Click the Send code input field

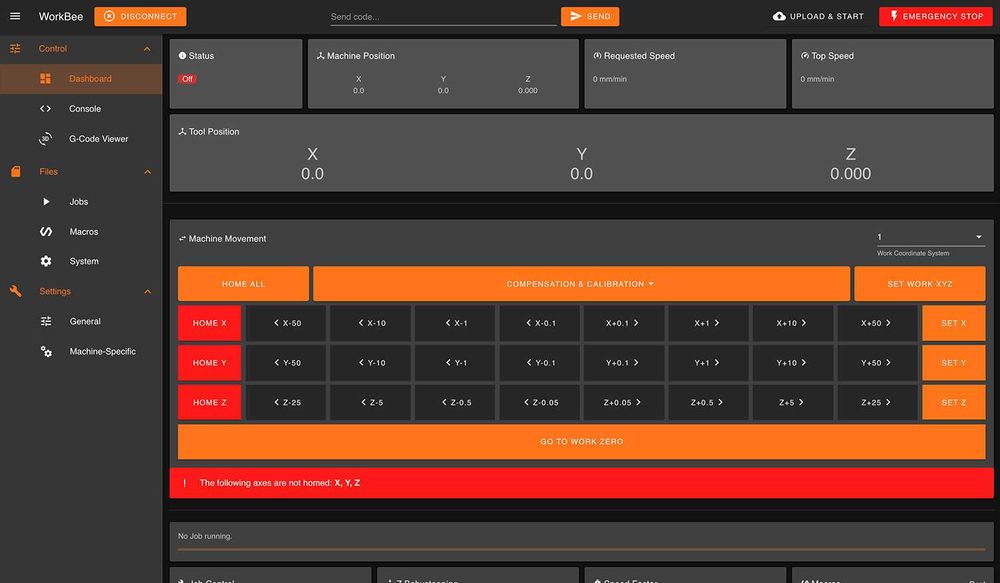443,17
